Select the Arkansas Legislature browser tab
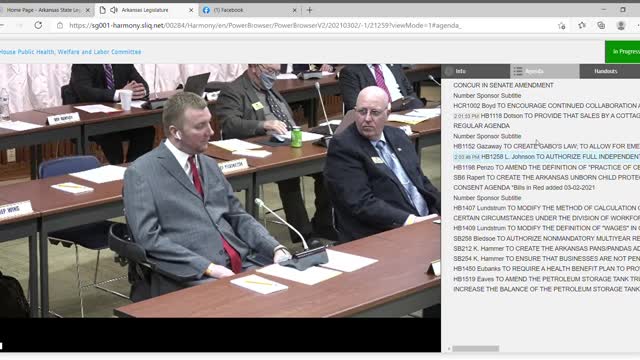Viewport: 640px width, 360px height. point(146,10)
